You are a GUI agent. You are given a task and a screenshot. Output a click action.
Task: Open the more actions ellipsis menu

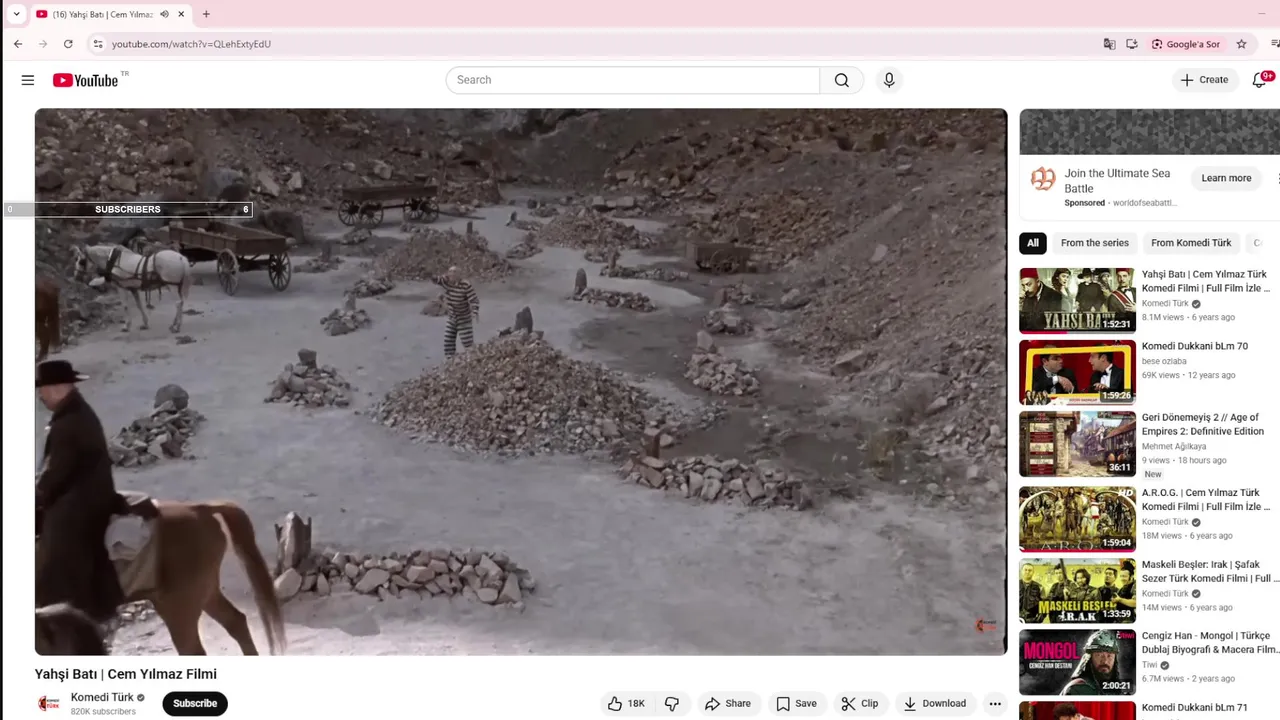point(994,704)
